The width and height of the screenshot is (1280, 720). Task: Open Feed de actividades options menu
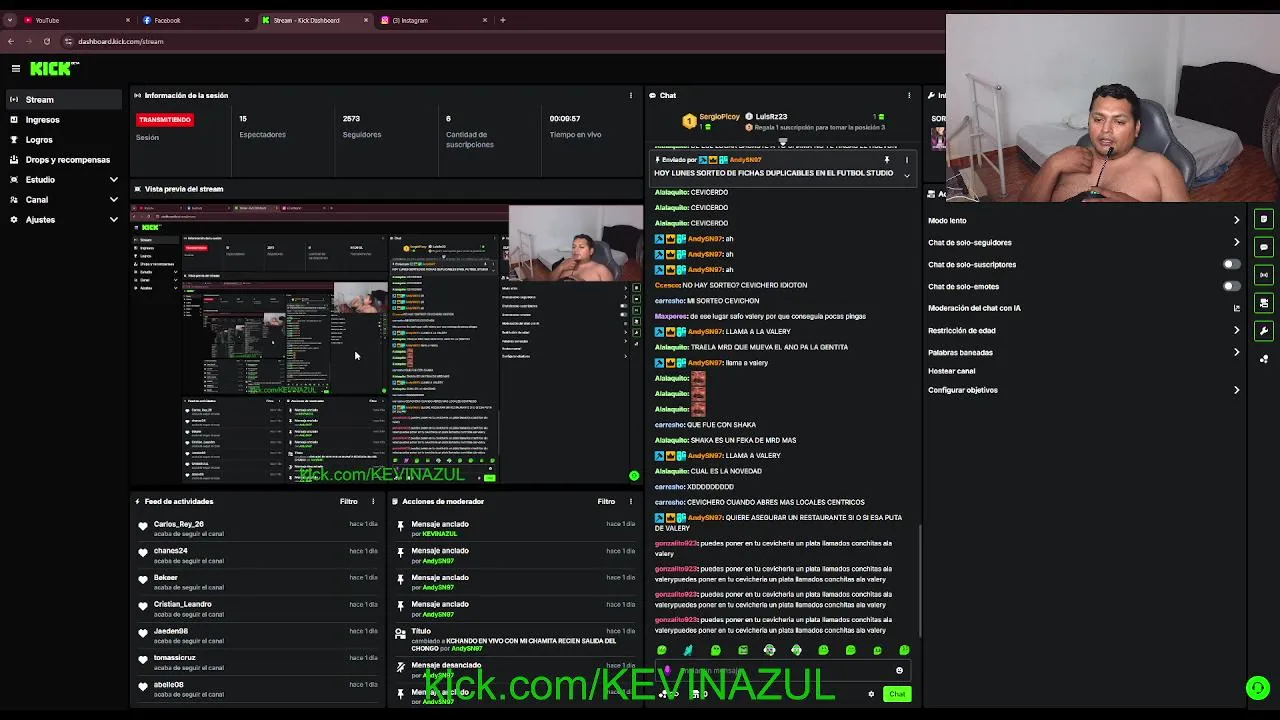(373, 501)
